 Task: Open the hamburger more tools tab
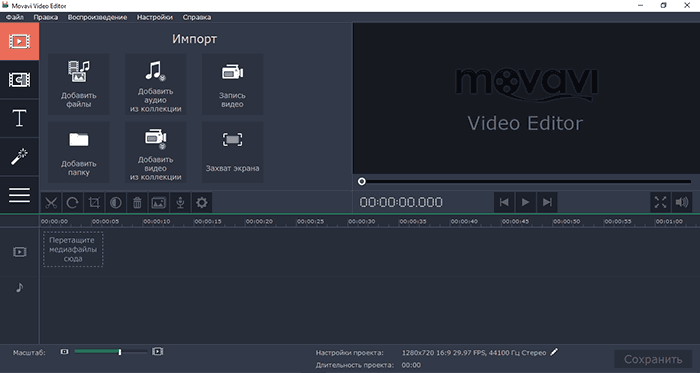[x=19, y=195]
